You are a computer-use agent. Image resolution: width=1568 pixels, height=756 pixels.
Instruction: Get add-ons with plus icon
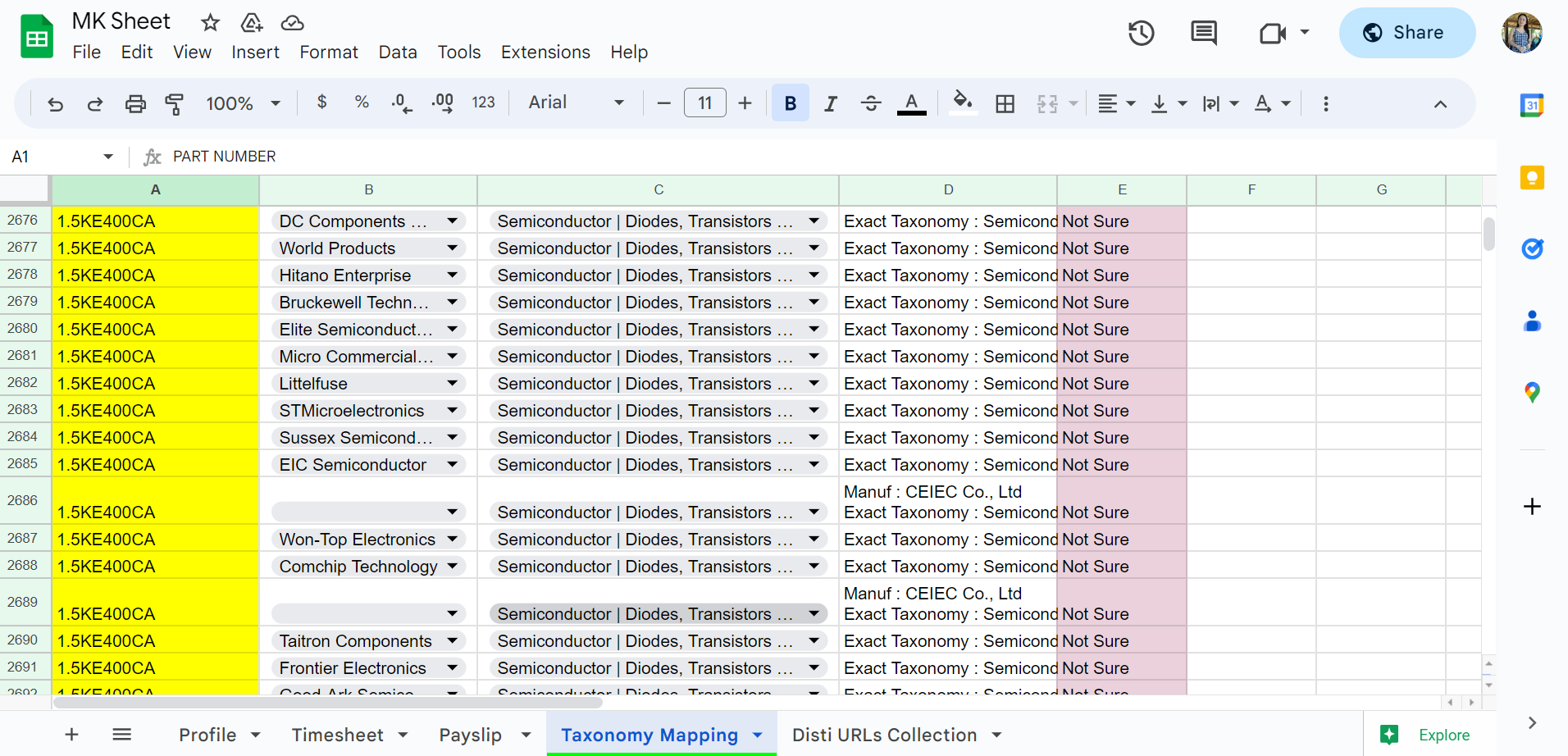click(1532, 506)
